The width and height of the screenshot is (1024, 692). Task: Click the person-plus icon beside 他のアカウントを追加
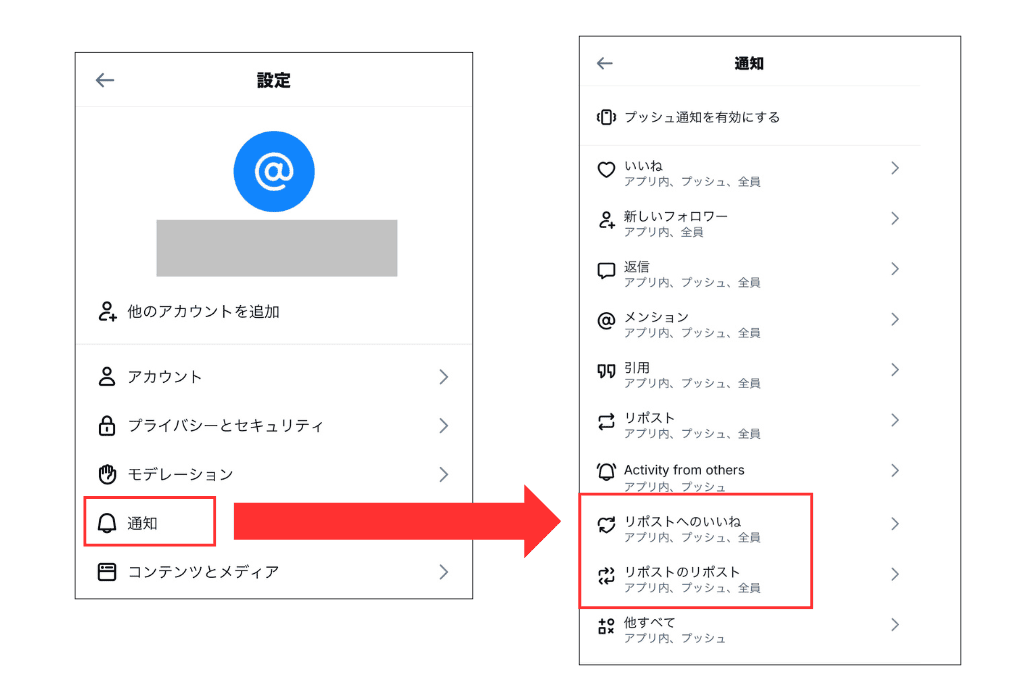[x=107, y=311]
